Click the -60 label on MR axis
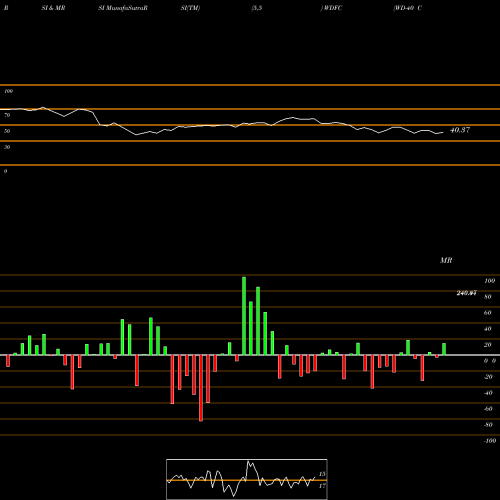Image resolution: width=500 pixels, height=500 pixels. click(x=488, y=409)
